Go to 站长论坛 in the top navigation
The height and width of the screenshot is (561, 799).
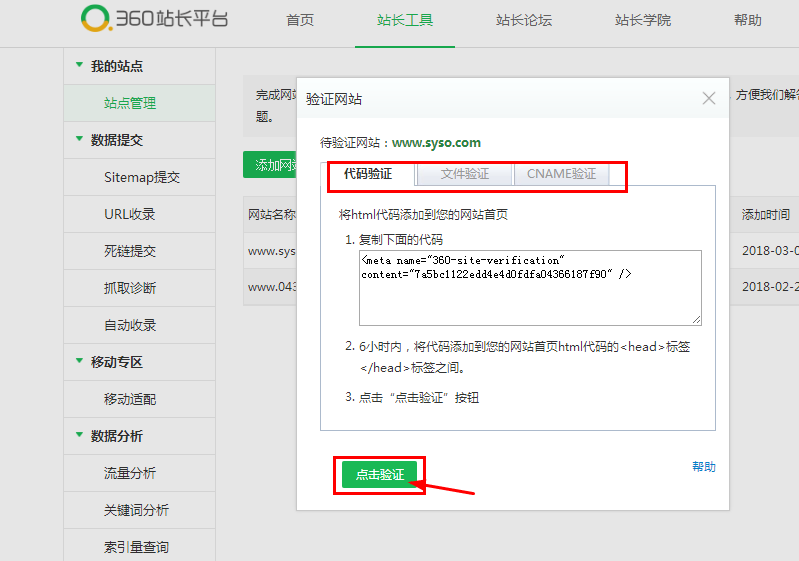tap(524, 20)
